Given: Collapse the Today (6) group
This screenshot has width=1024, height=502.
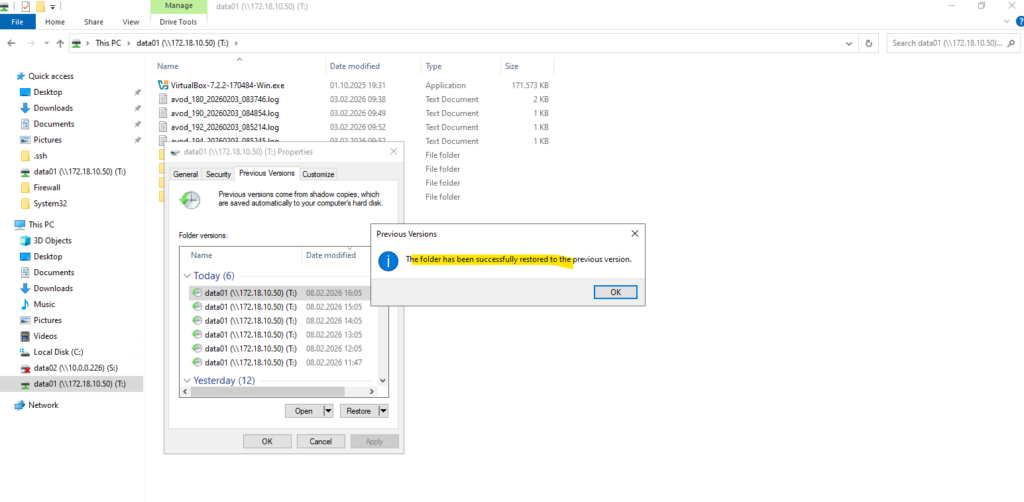Looking at the screenshot, I should (187, 275).
